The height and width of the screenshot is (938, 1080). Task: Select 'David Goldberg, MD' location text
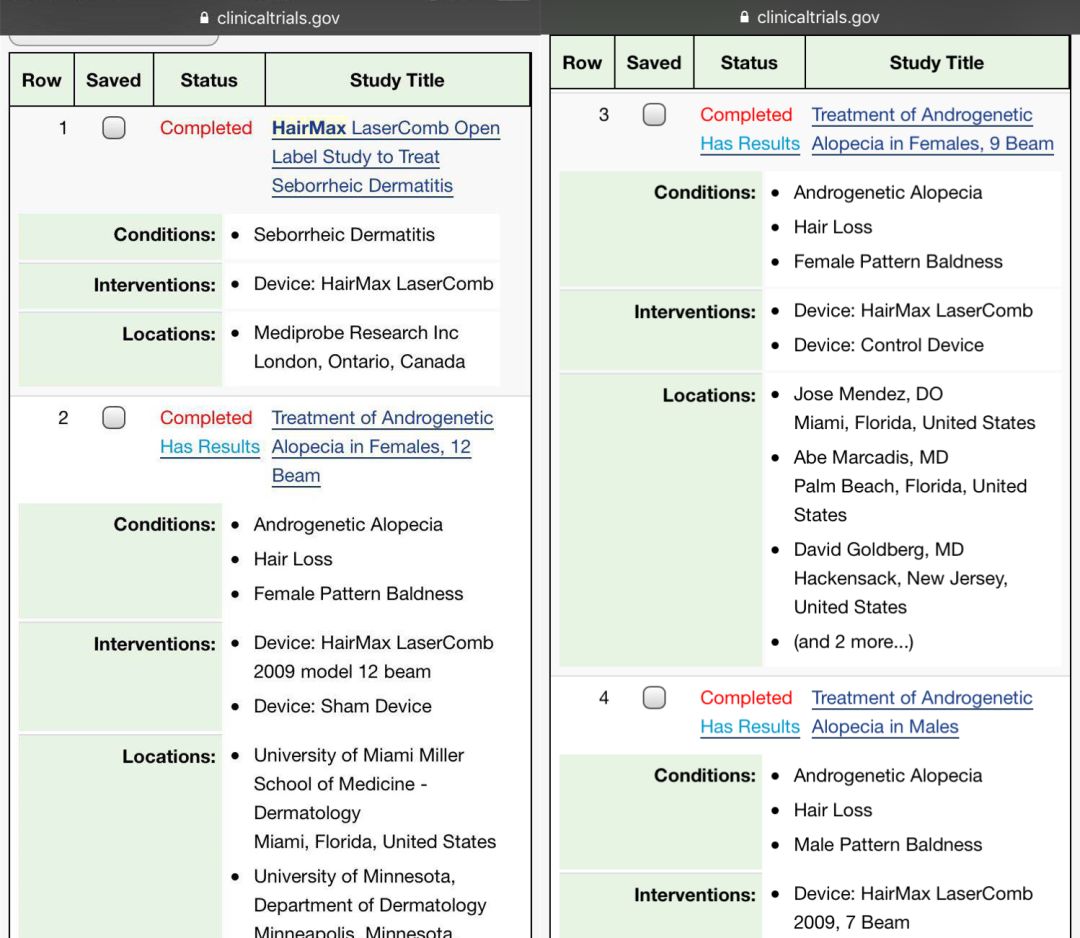878,550
